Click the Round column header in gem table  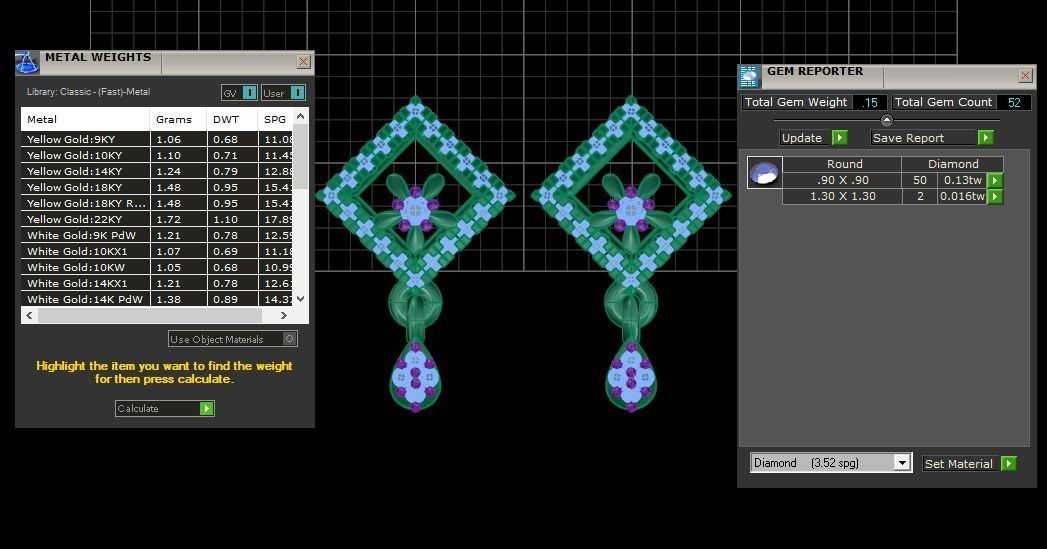click(842, 164)
